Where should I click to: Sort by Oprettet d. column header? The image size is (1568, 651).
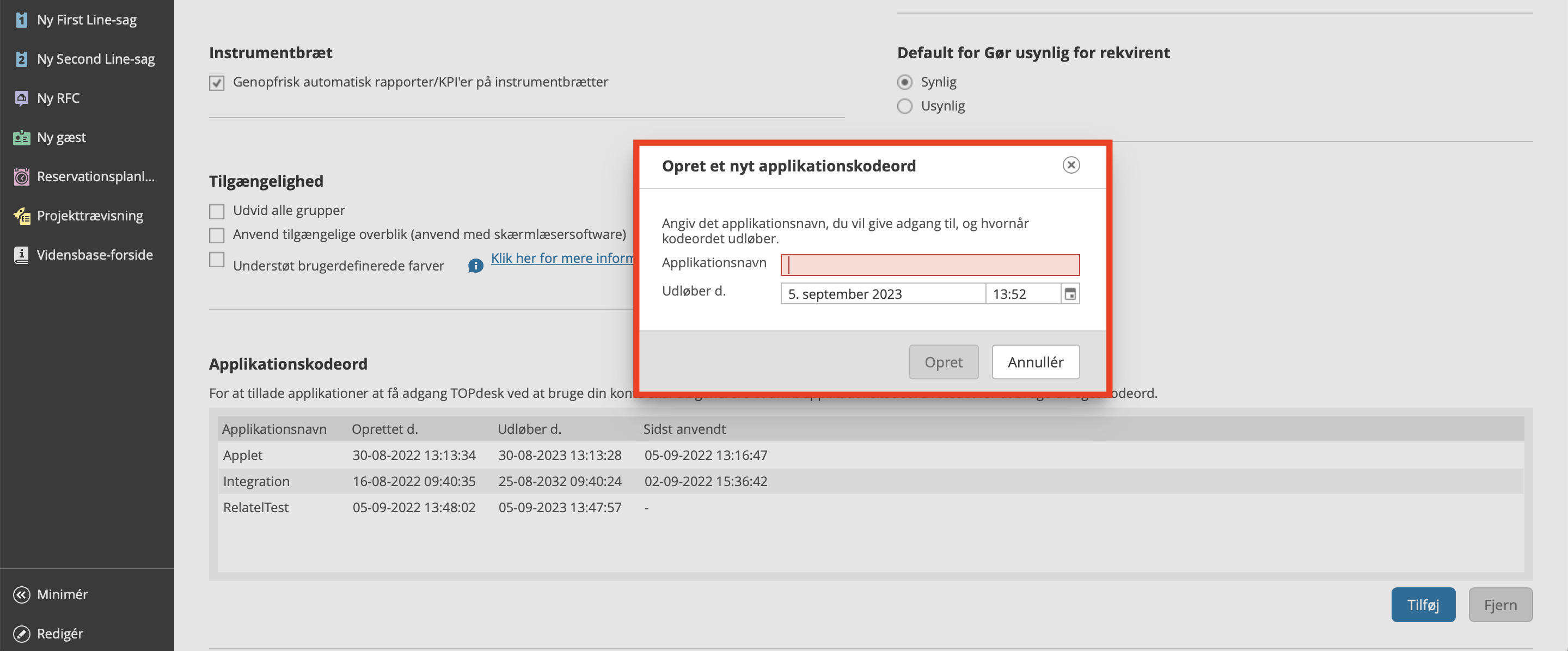pyautogui.click(x=385, y=429)
